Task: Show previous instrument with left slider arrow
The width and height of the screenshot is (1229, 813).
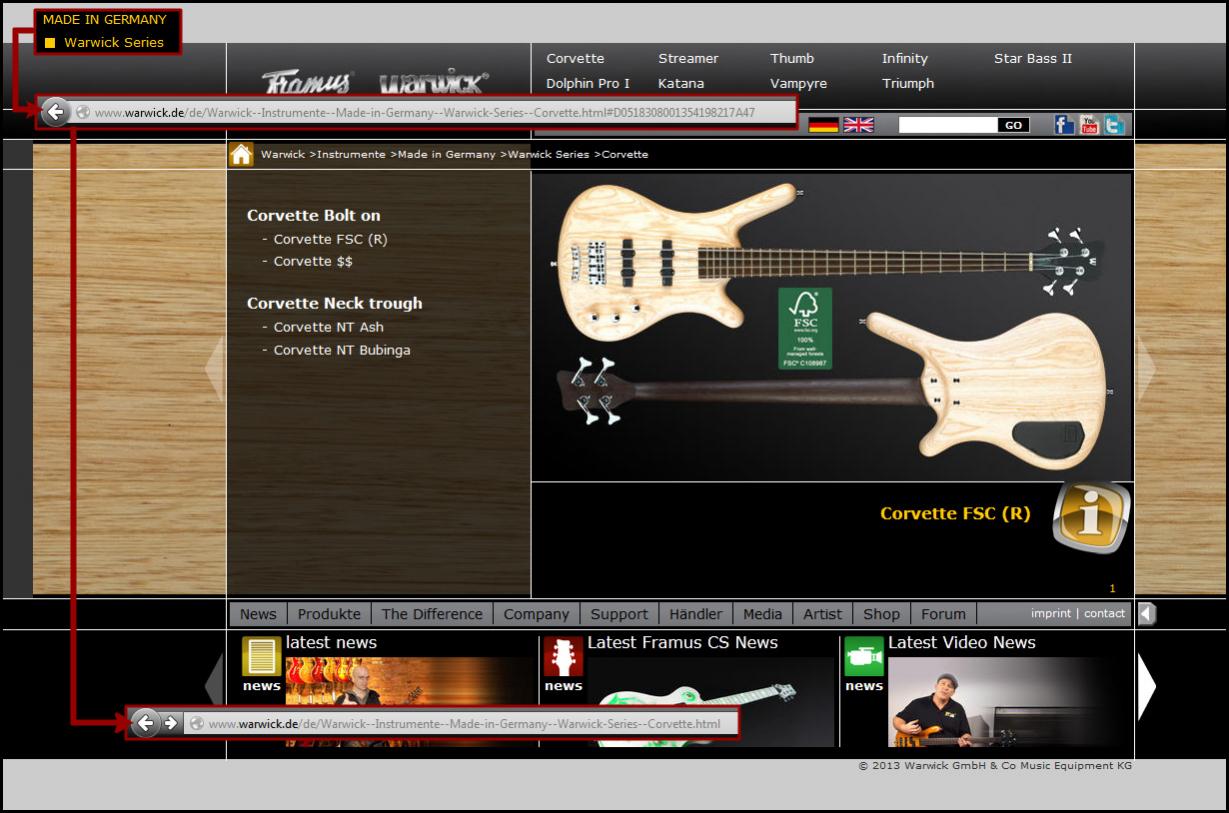Action: (x=214, y=368)
